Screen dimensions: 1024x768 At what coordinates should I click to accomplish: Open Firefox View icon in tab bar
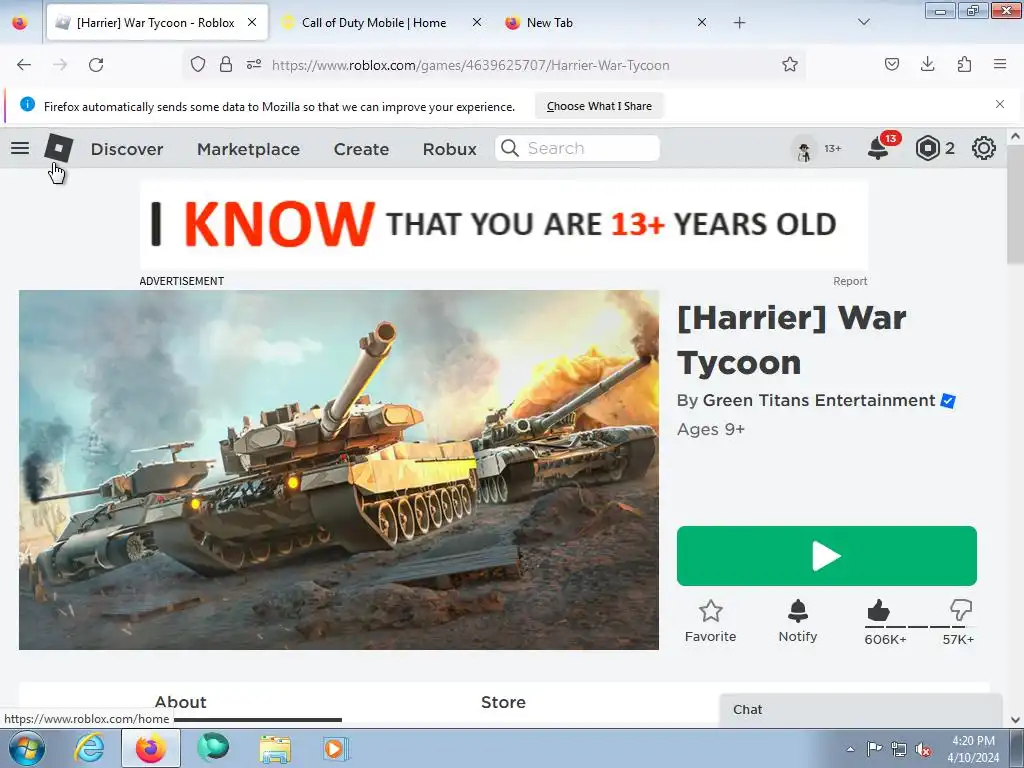click(x=20, y=23)
